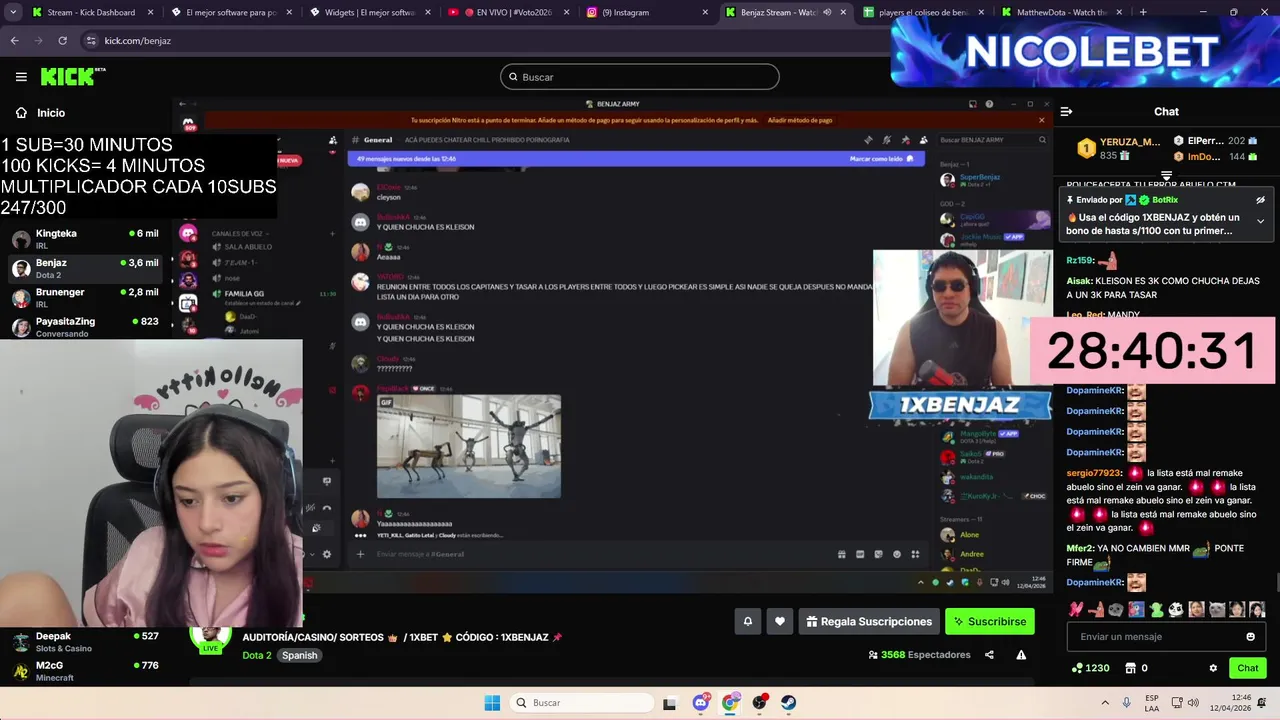Open M2cG's Minecraft channel
The image size is (1280, 720).
pos(84,671)
